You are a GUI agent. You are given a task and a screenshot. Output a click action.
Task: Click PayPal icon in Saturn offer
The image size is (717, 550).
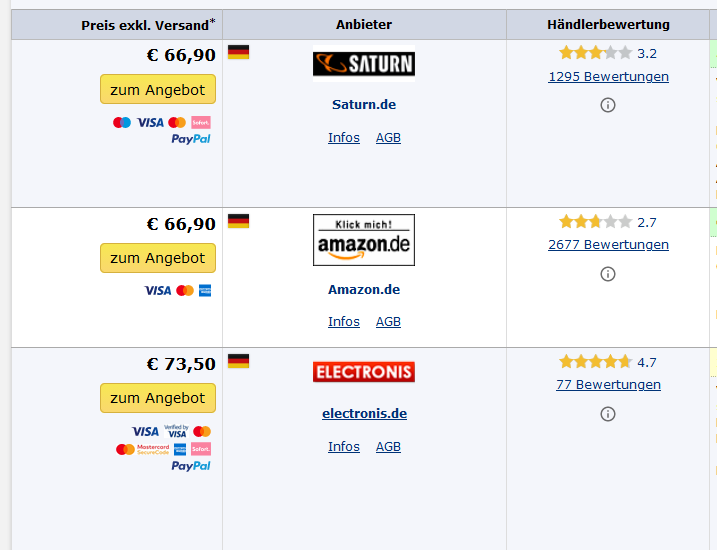tap(191, 139)
